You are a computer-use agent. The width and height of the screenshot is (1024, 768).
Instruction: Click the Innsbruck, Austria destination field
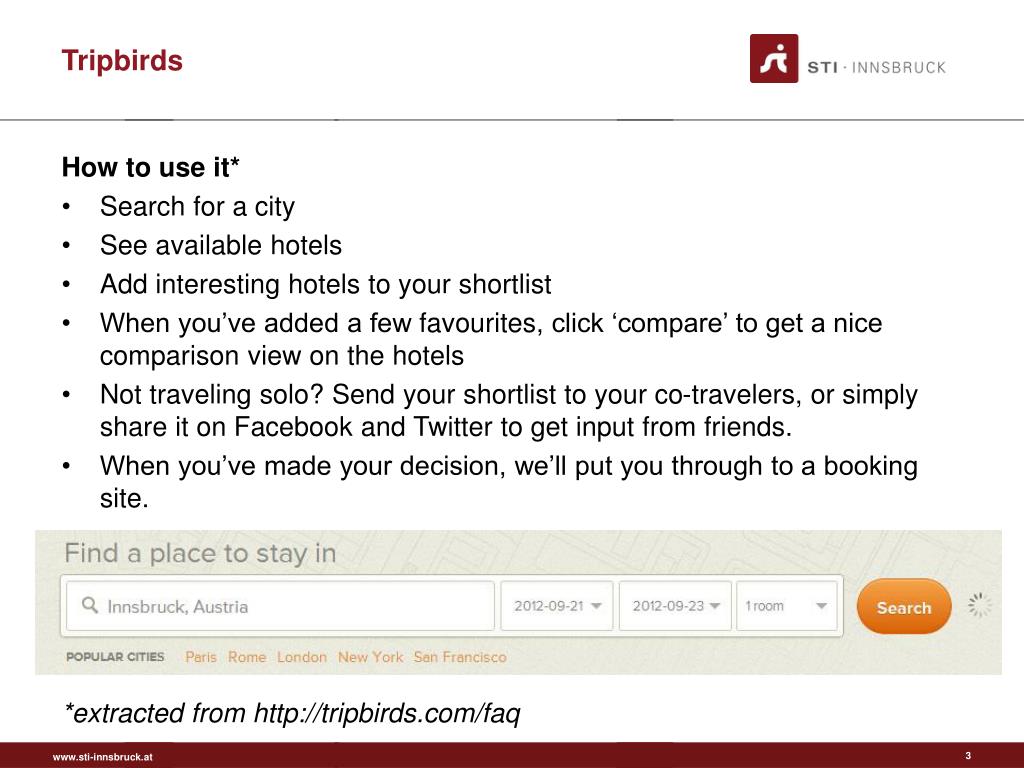(x=280, y=606)
